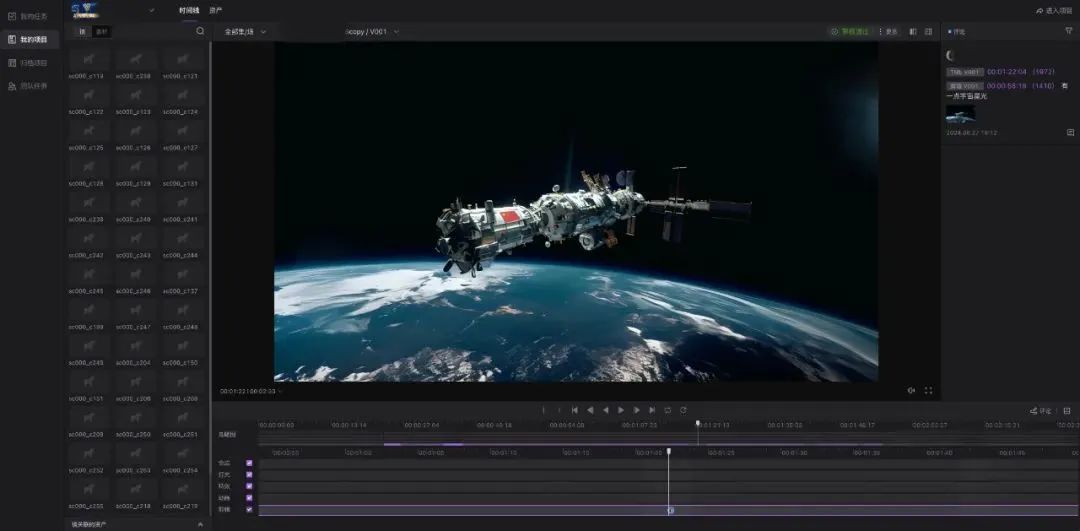Screen dimensions: 1080x531
Task: Select asset thumbnail sc000_c219
Action: (x=181, y=489)
